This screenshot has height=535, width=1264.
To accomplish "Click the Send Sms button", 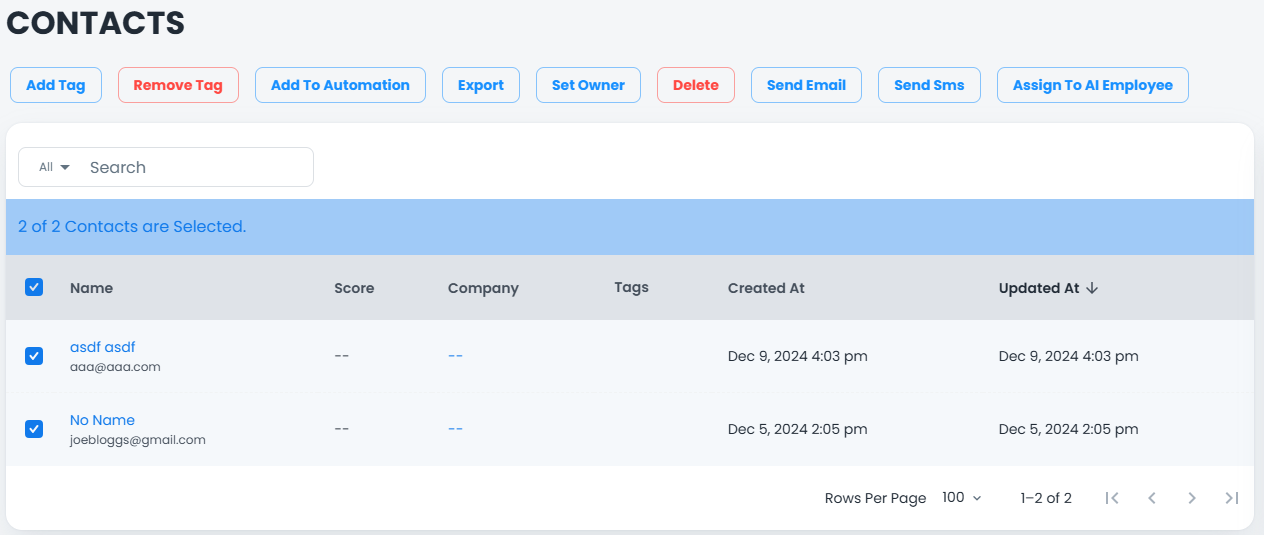I will coord(929,85).
